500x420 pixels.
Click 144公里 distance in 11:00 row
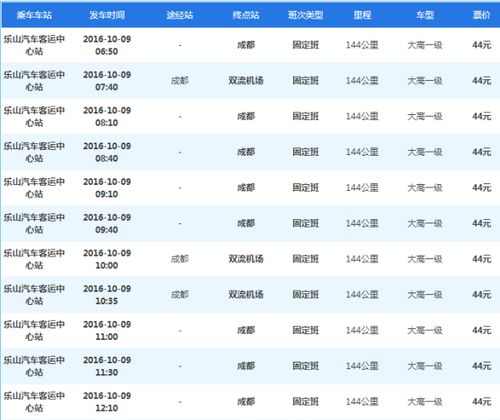[x=362, y=330]
